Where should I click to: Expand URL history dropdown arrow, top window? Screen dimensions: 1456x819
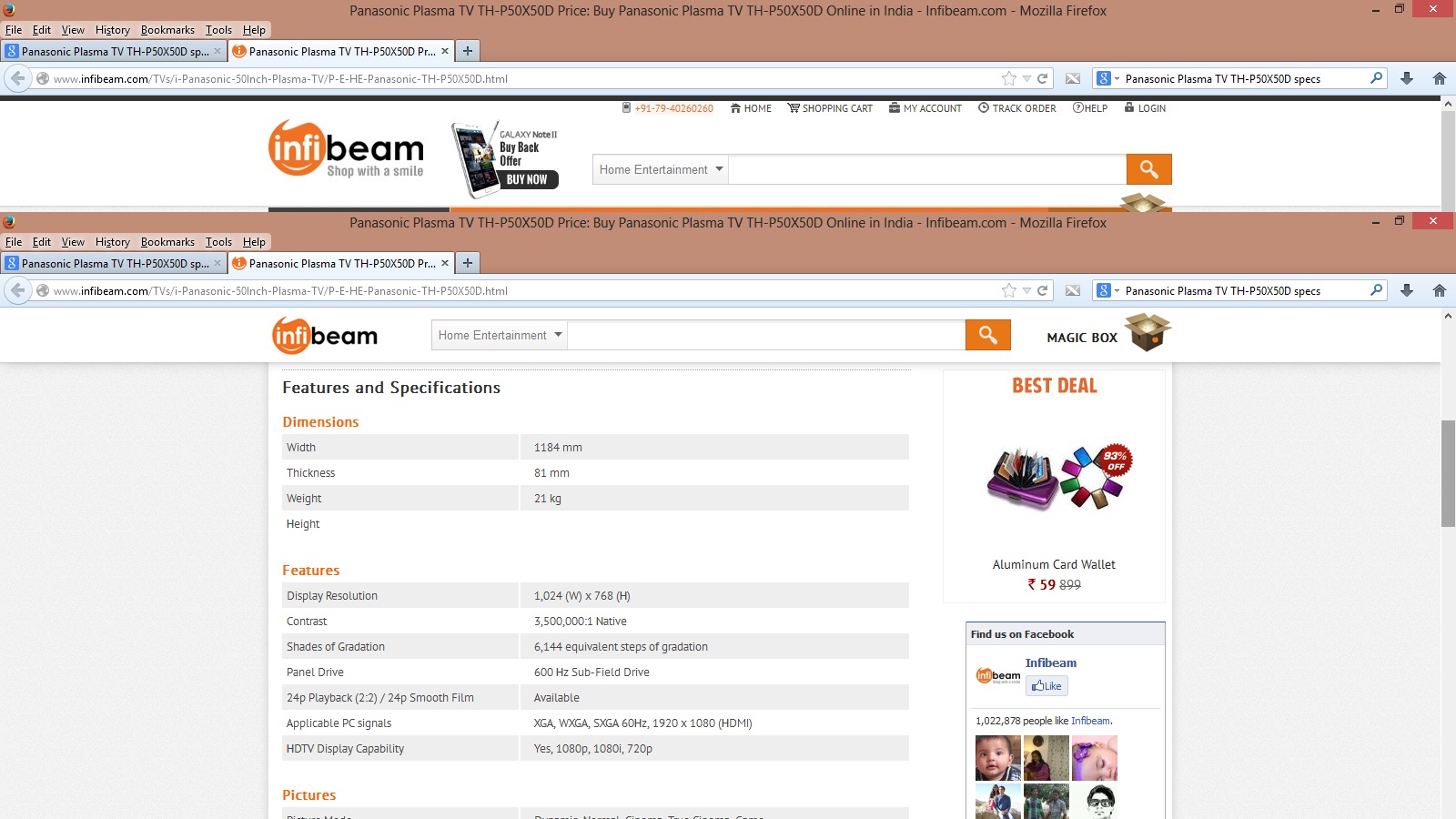pyautogui.click(x=1026, y=78)
